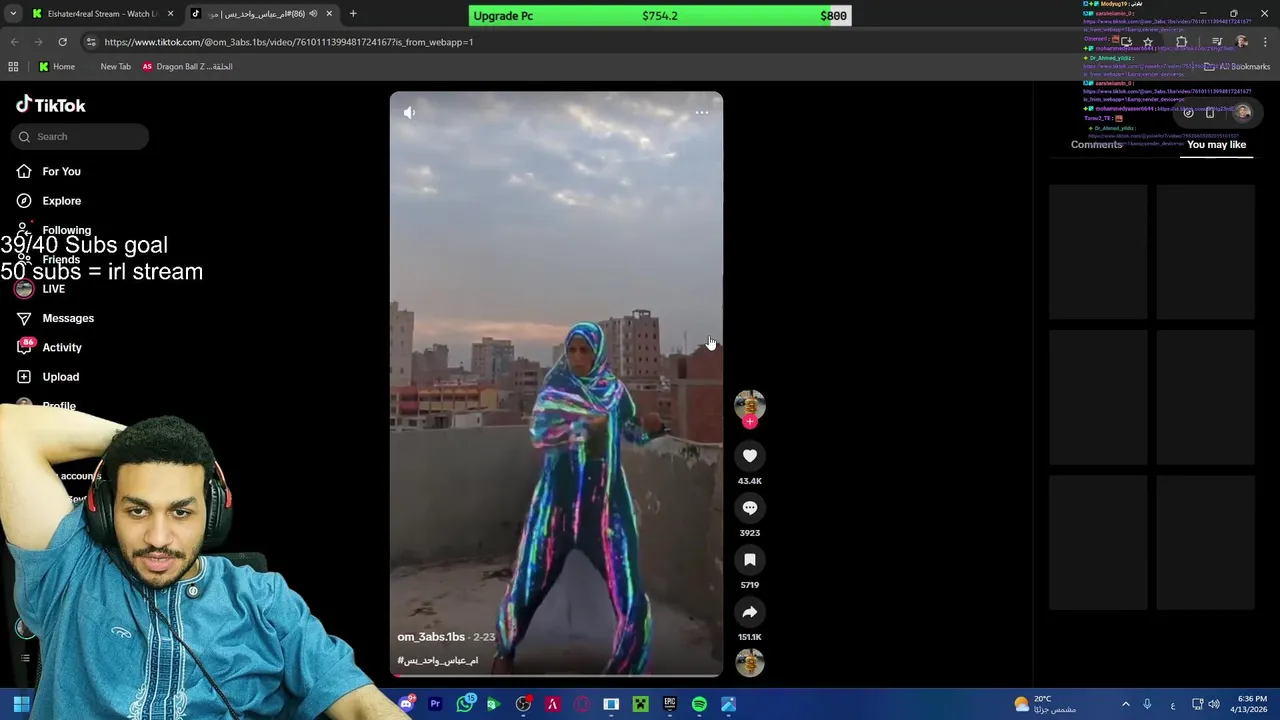Image resolution: width=1280 pixels, height=720 pixels.
Task: View site information icon in address bar
Action: (91, 42)
